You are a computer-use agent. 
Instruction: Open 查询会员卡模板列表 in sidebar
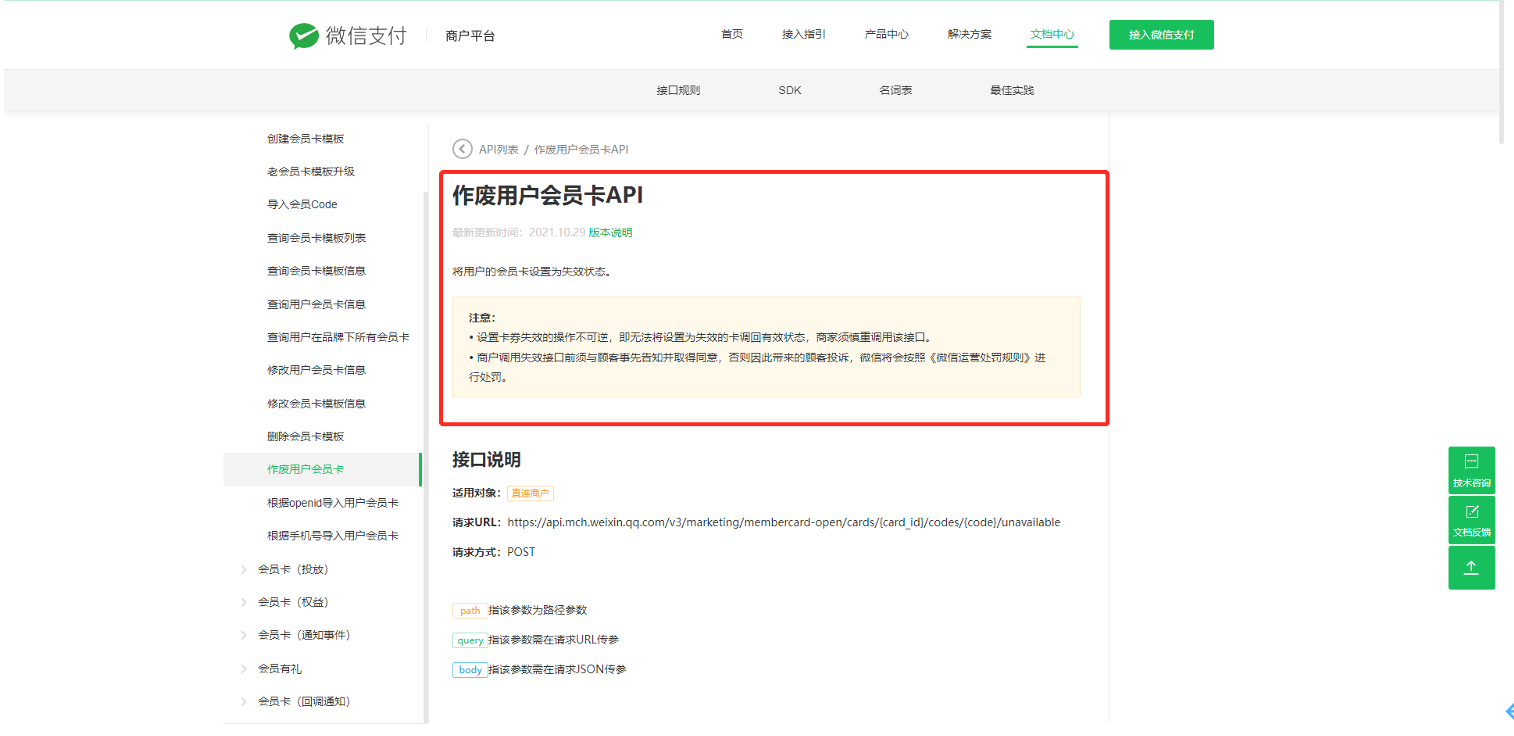coord(316,238)
